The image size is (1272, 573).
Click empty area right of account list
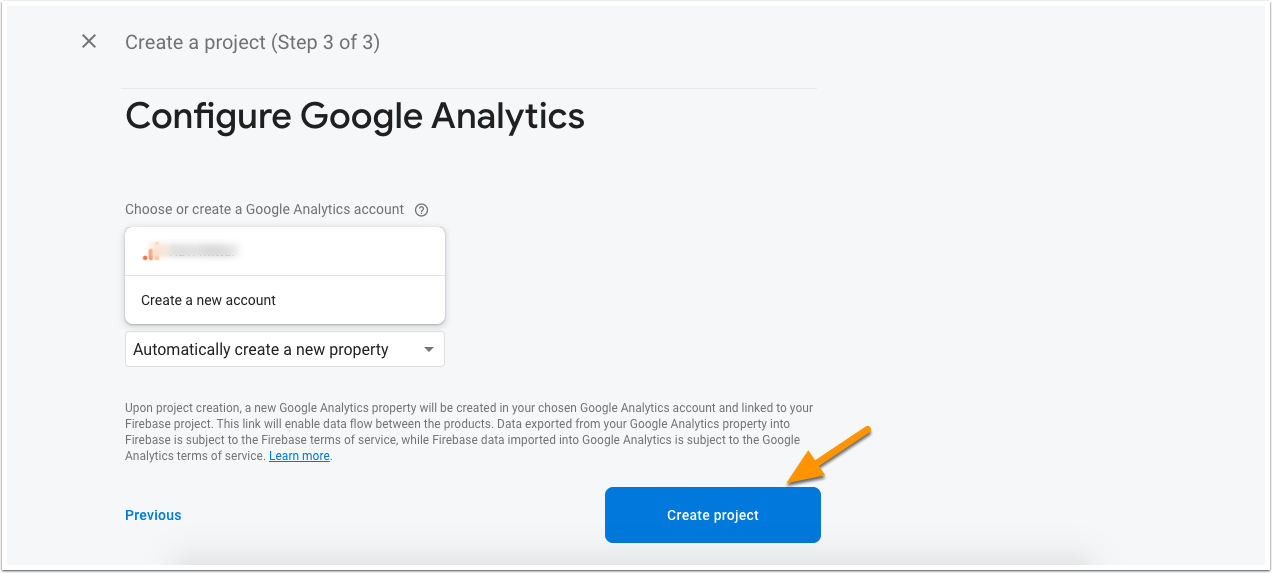(640, 275)
